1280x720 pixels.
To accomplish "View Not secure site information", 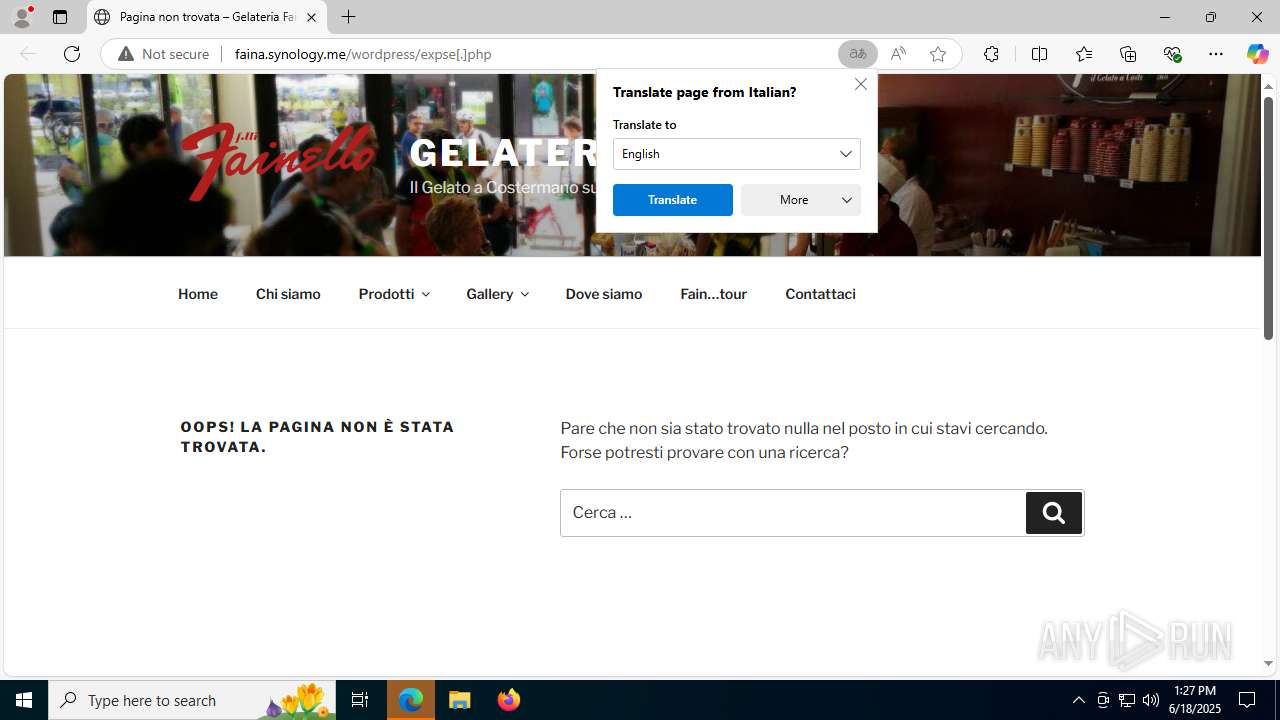I will [x=164, y=54].
